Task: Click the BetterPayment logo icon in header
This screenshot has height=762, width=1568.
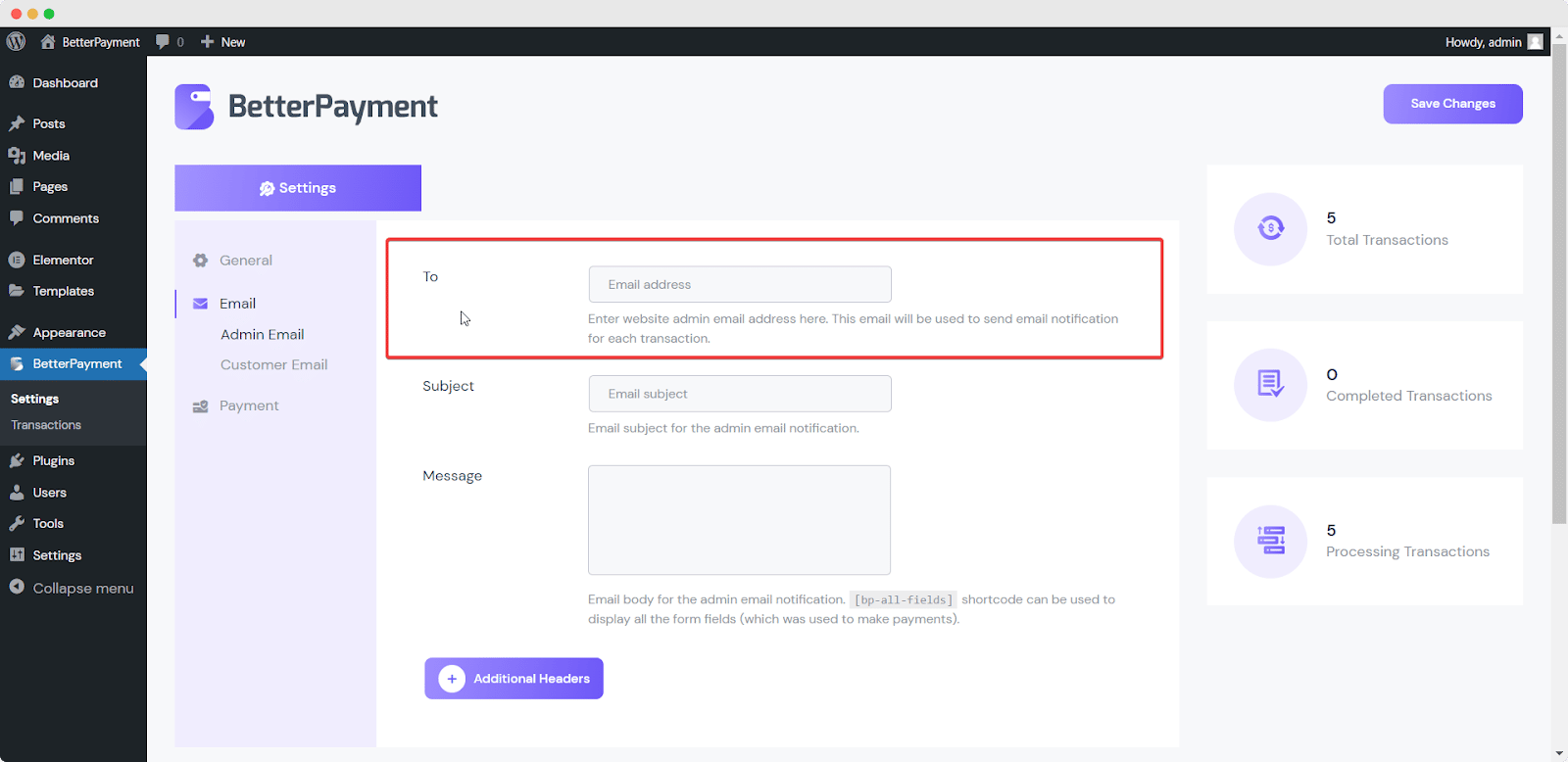Action: (x=194, y=107)
